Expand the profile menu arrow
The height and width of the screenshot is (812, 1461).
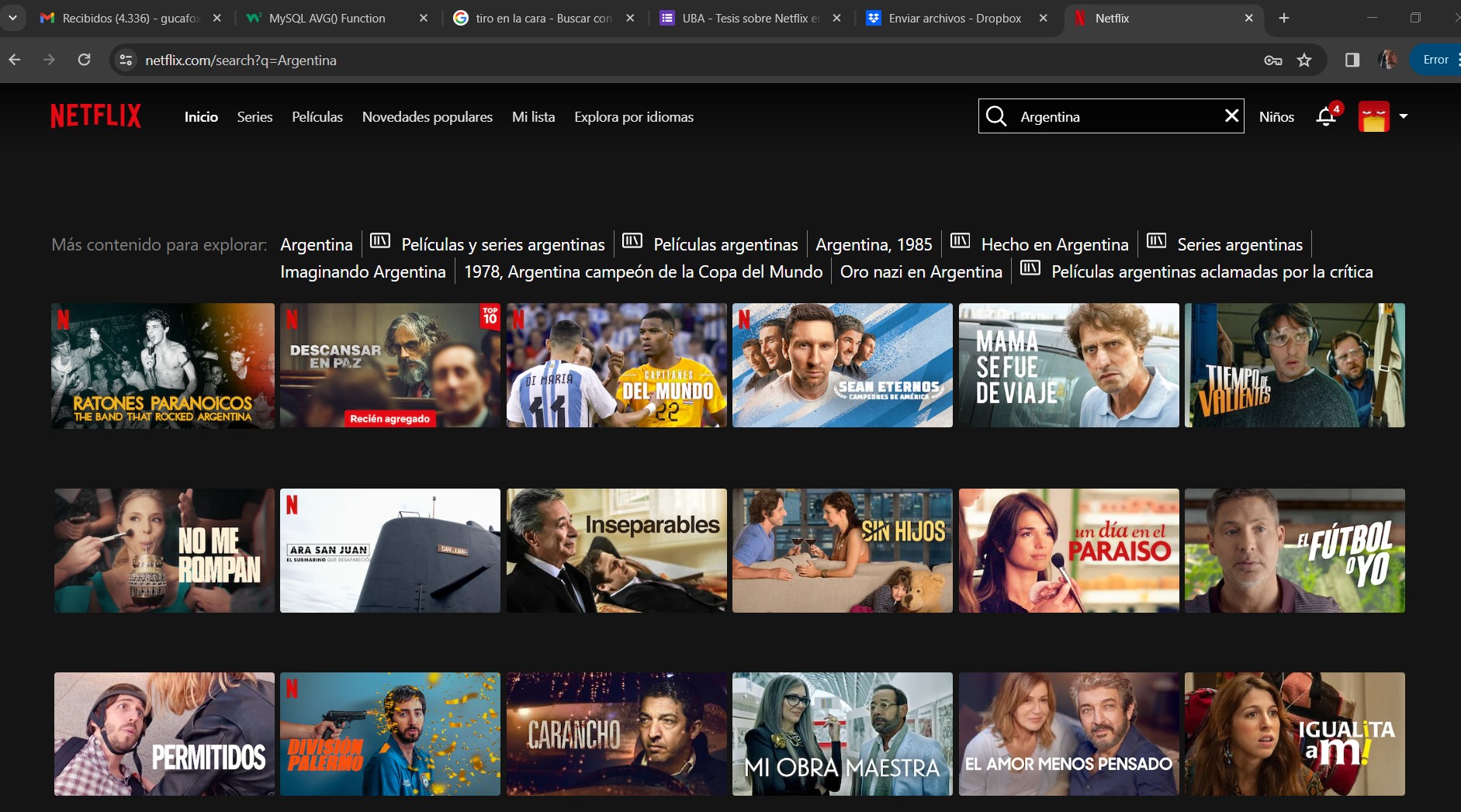1403,116
